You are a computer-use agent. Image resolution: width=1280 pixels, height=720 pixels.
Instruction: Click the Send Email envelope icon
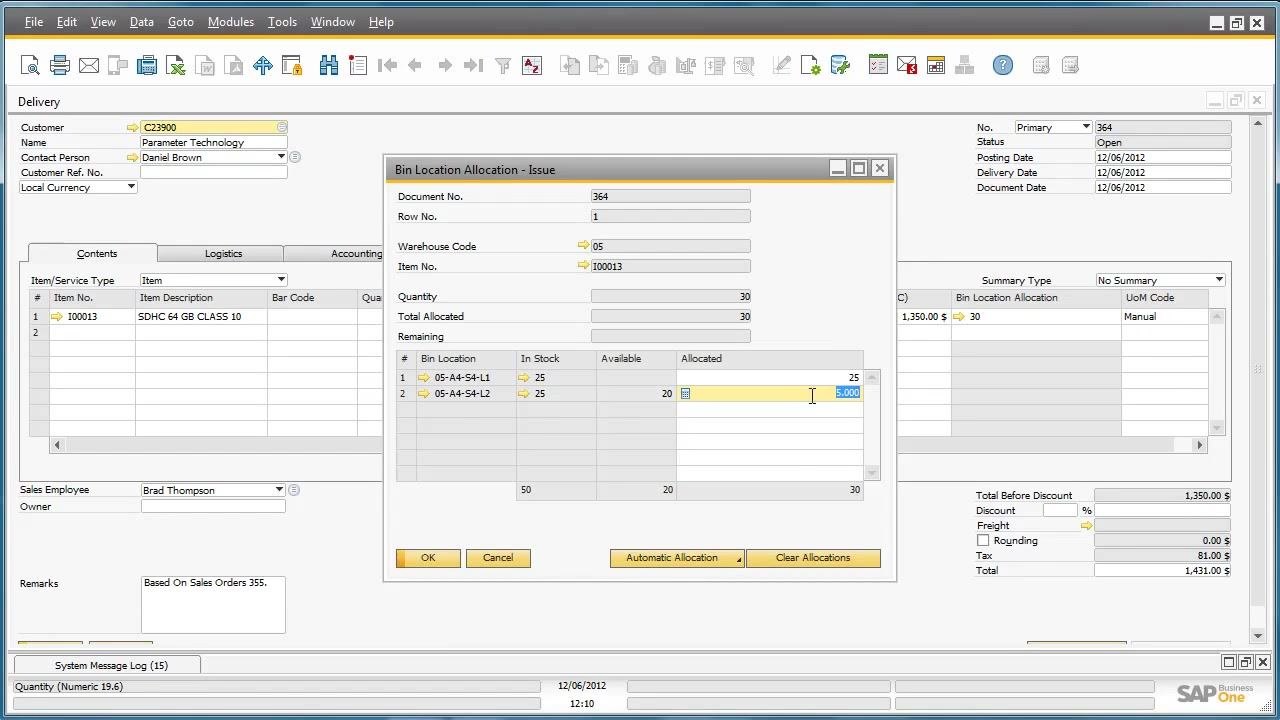point(89,66)
